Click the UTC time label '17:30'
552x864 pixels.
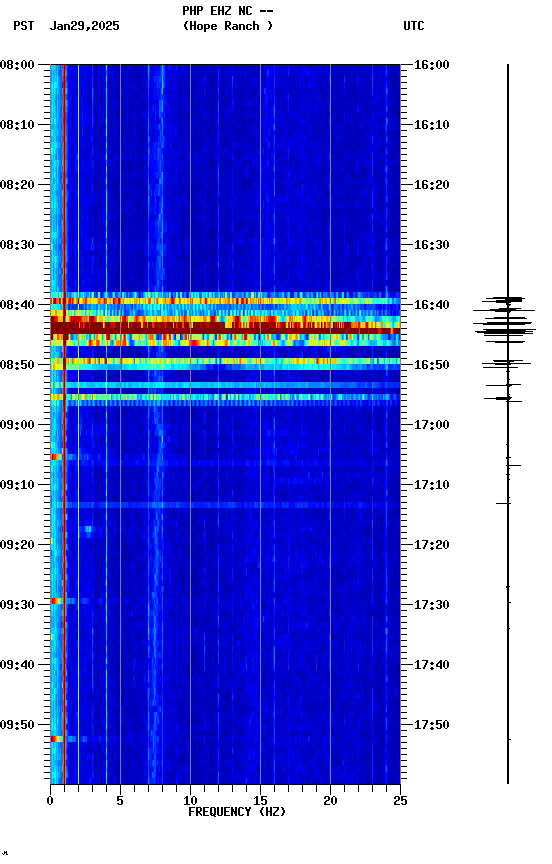(431, 604)
